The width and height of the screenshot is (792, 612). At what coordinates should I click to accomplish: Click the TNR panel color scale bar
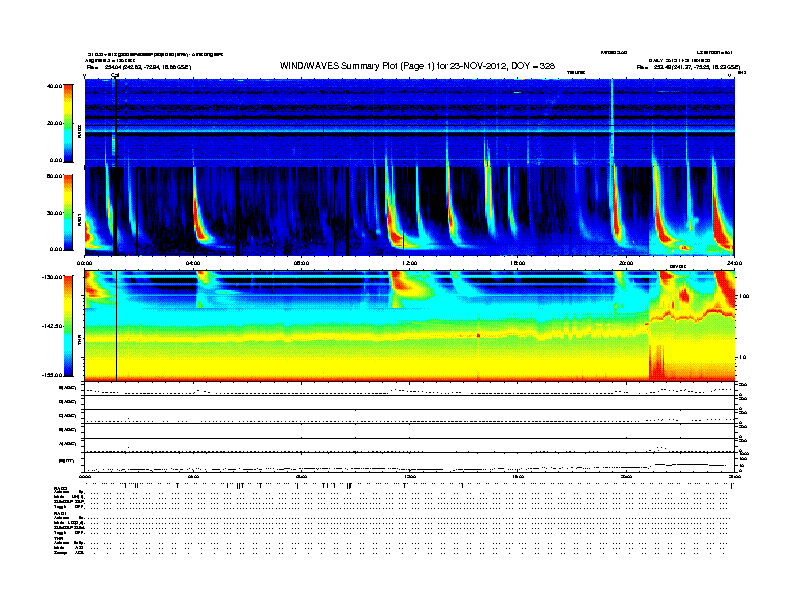pos(68,326)
